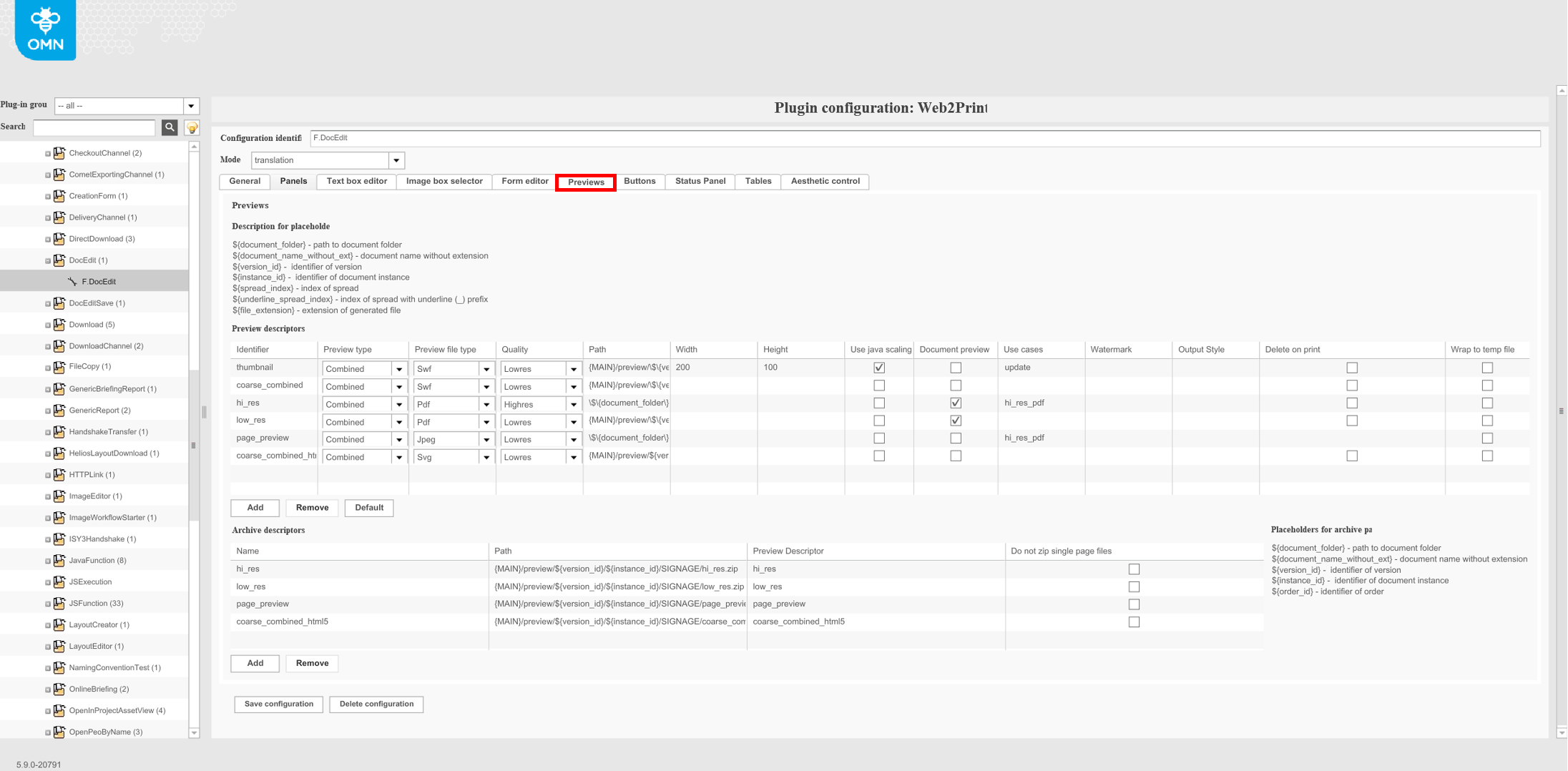
Task: Expand the Download tree node
Action: pos(47,324)
